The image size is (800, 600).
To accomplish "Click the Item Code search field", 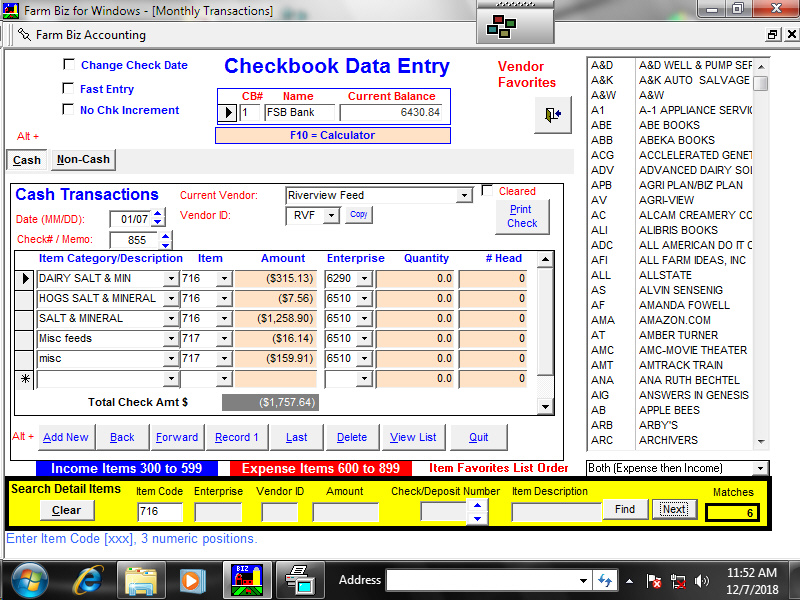I will click(160, 511).
